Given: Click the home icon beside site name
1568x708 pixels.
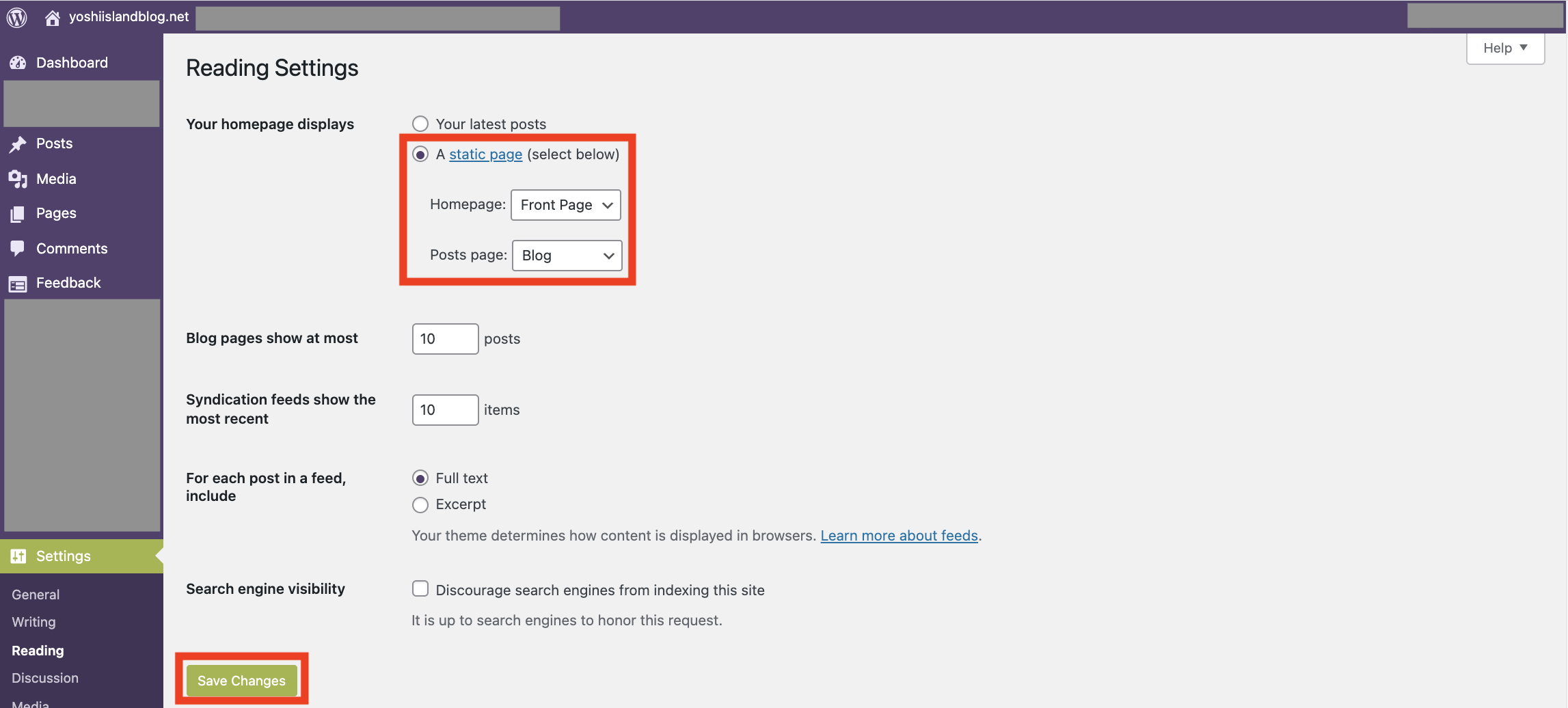Looking at the screenshot, I should (53, 18).
